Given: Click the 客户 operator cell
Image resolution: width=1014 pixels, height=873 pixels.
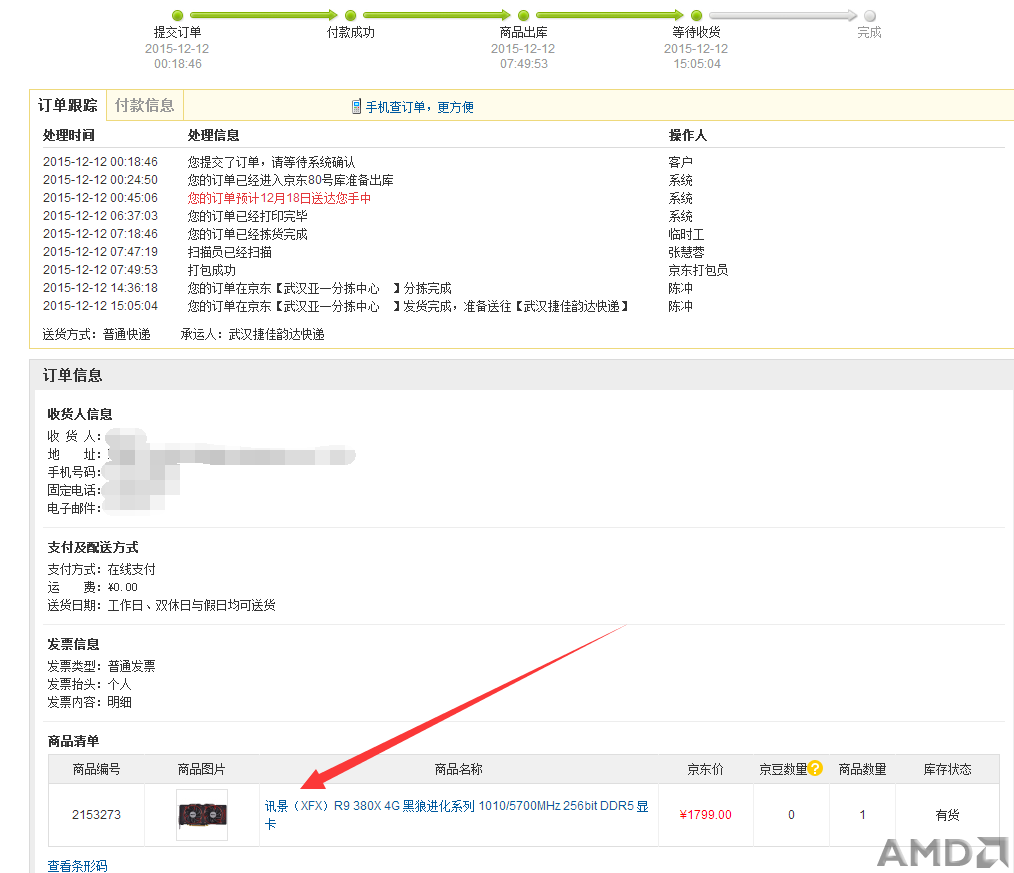Looking at the screenshot, I should pyautogui.click(x=680, y=162).
